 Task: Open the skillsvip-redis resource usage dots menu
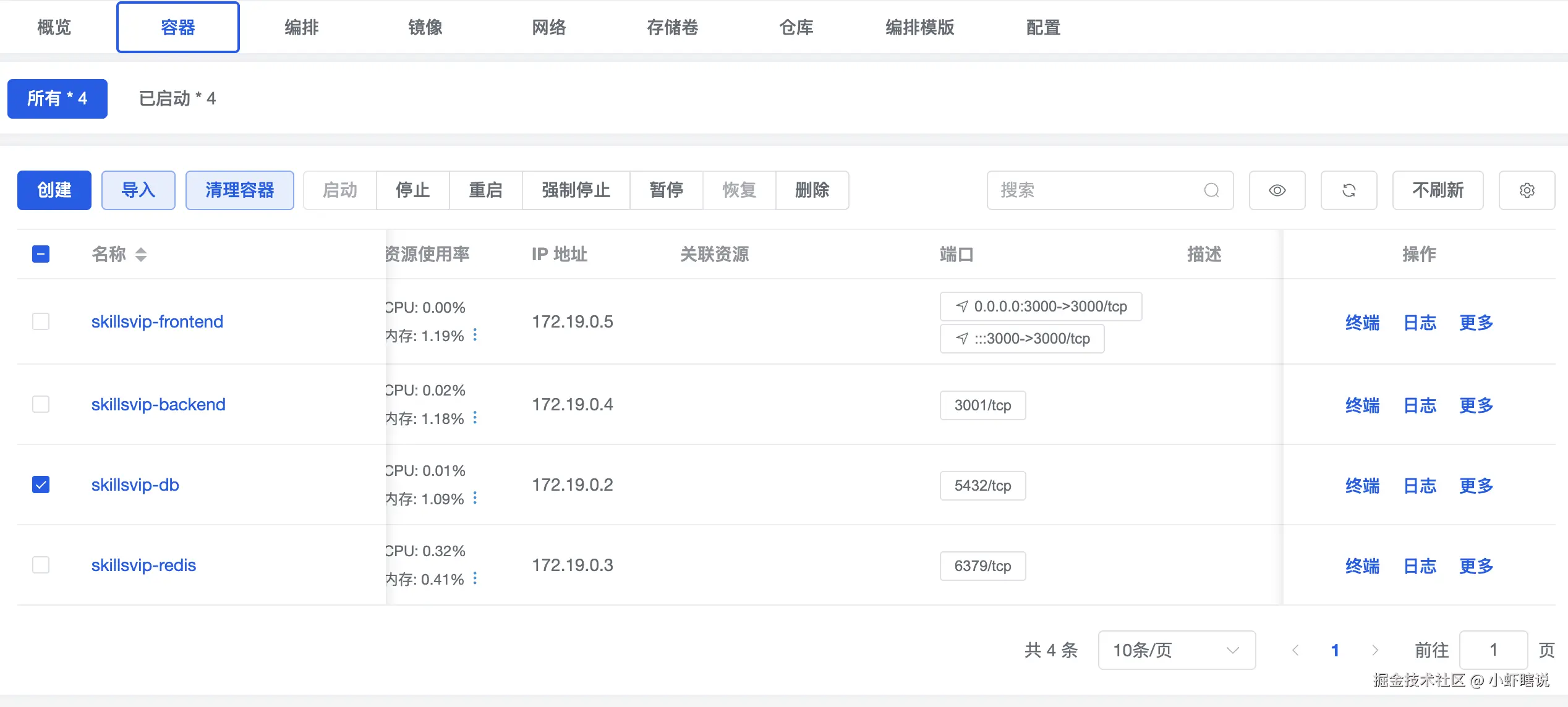pyautogui.click(x=475, y=578)
